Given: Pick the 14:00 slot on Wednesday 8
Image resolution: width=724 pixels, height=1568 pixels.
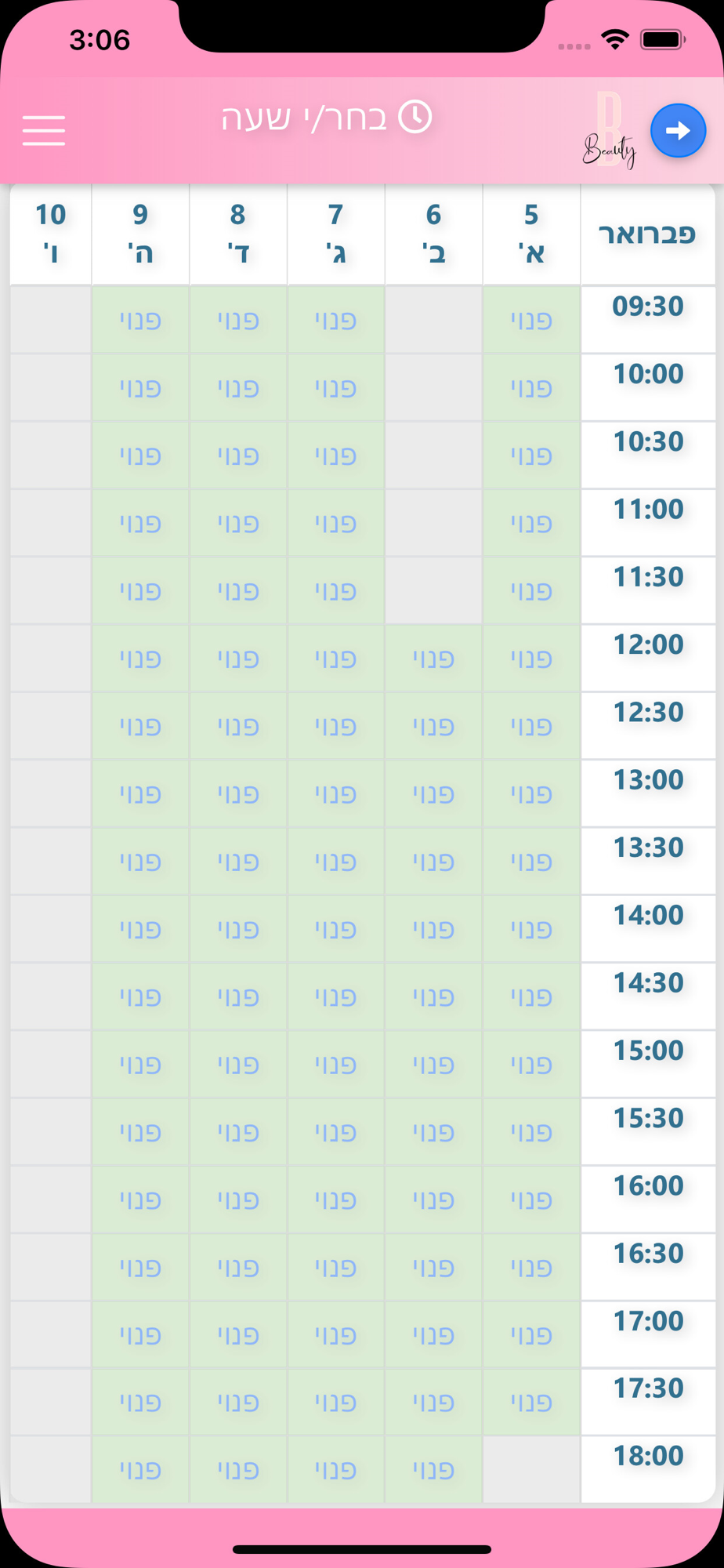Looking at the screenshot, I should pyautogui.click(x=238, y=929).
